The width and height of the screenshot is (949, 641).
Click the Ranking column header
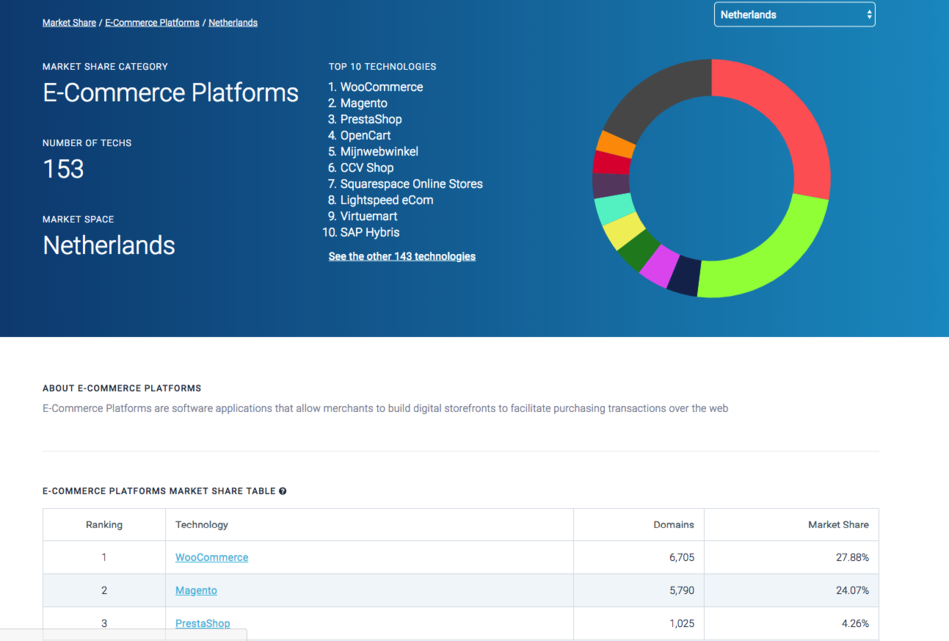tap(104, 524)
